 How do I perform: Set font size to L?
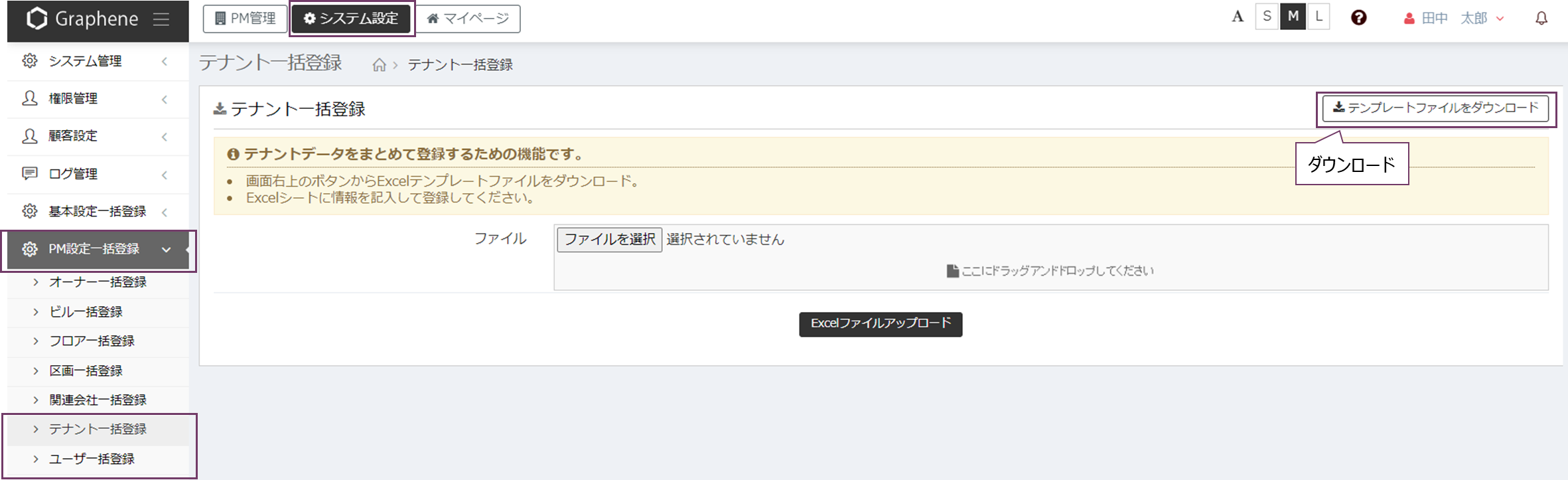coord(1319,17)
